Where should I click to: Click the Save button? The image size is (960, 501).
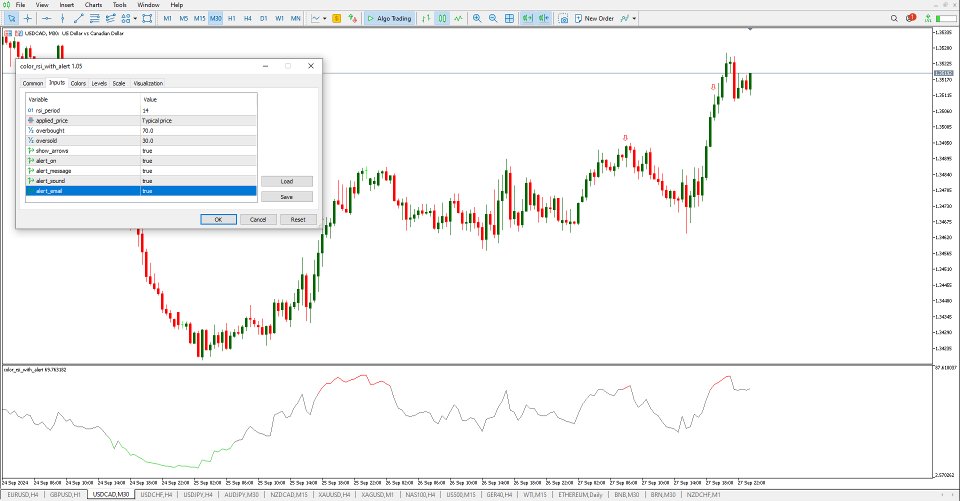pos(287,197)
